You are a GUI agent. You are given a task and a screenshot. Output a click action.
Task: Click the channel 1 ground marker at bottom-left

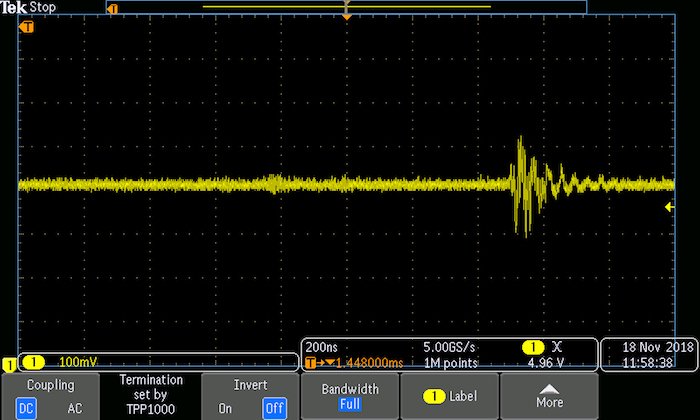tap(9, 363)
